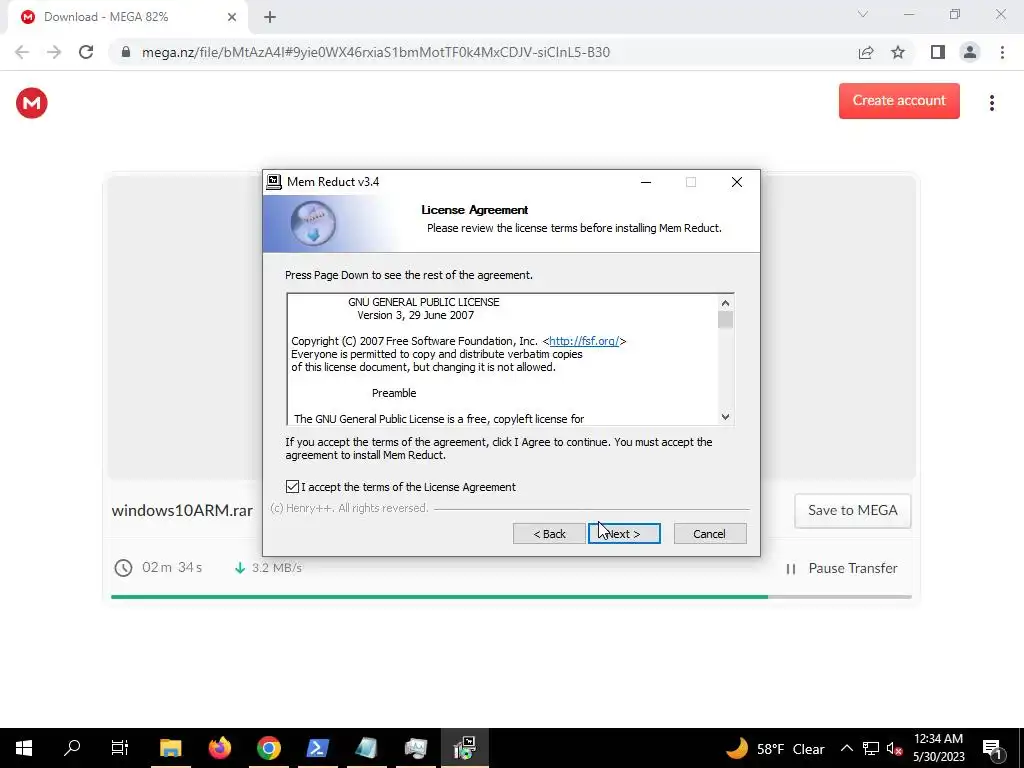1024x768 pixels.
Task: Open Task View on the taskbar
Action: pyautogui.click(x=120, y=748)
